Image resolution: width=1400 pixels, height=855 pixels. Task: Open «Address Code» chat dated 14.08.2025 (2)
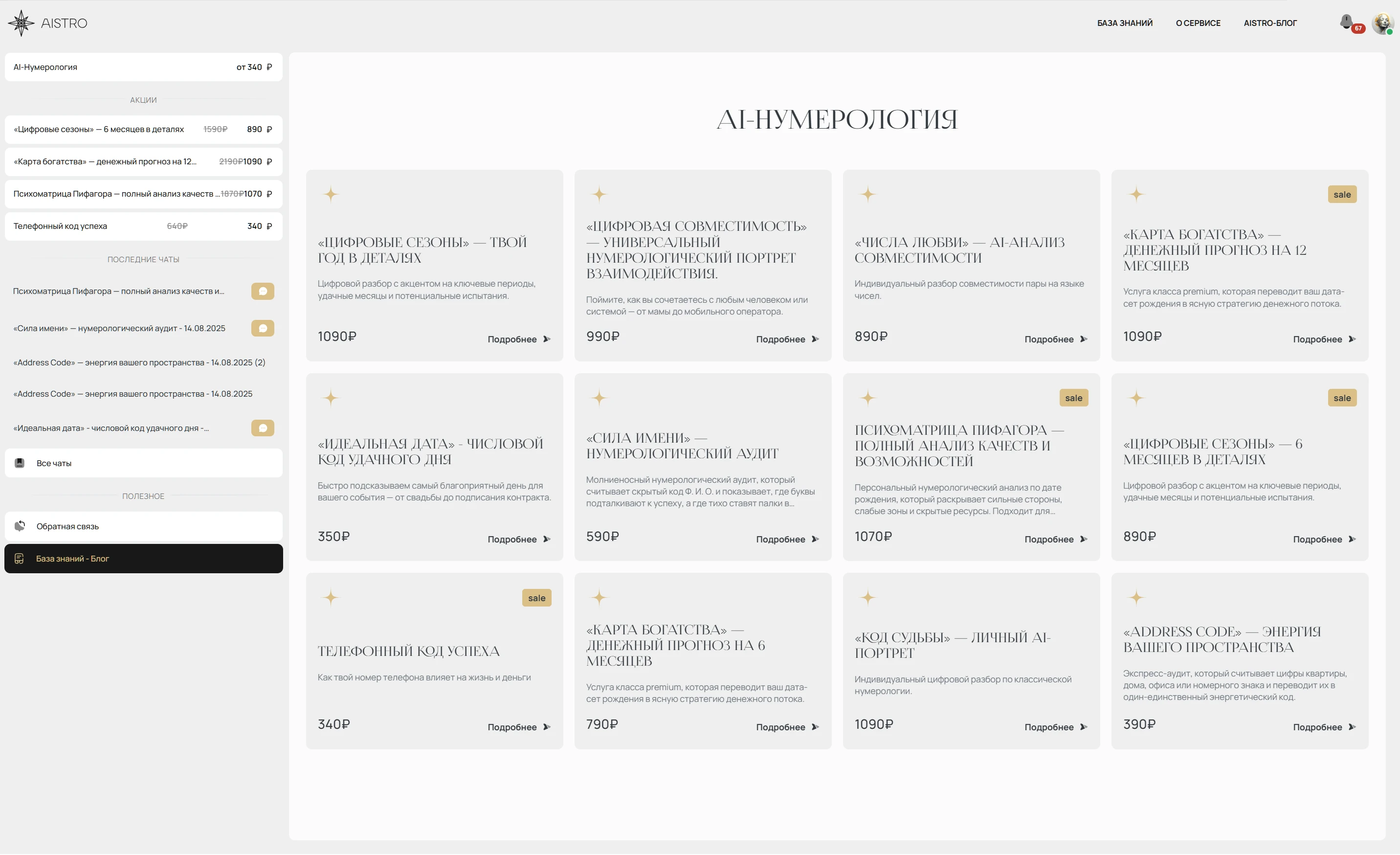[x=139, y=363]
